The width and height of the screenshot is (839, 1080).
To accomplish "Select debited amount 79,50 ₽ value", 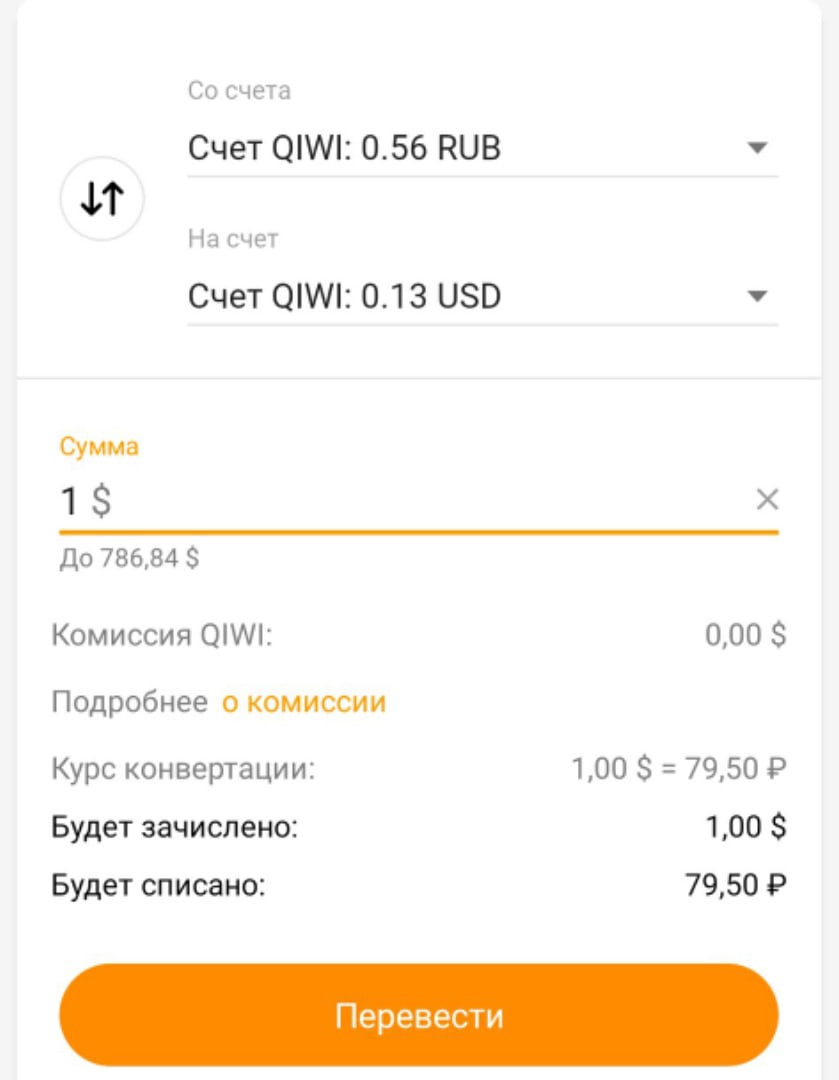I will [736, 885].
